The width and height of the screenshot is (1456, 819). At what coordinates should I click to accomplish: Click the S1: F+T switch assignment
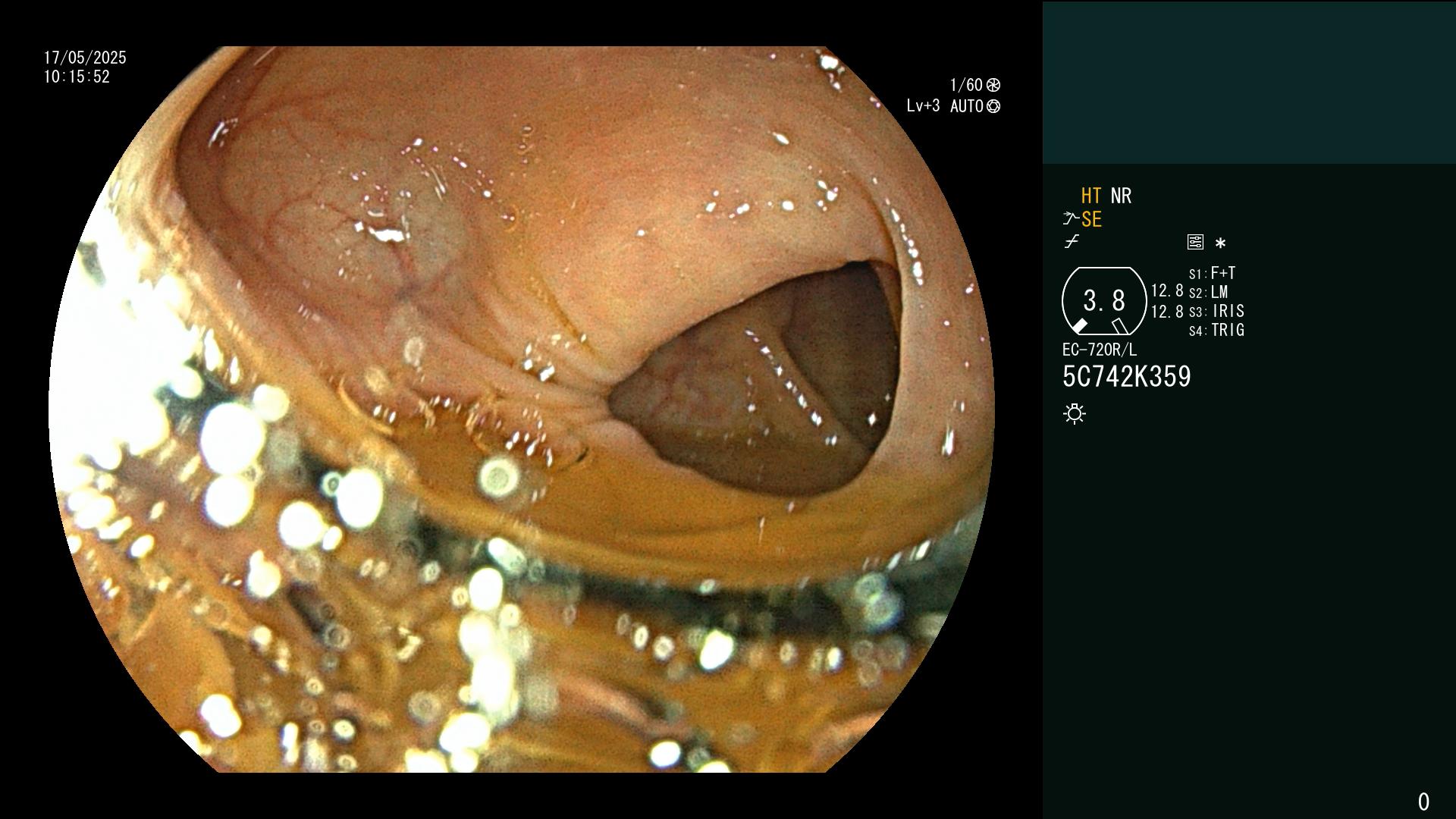pyautogui.click(x=1213, y=274)
